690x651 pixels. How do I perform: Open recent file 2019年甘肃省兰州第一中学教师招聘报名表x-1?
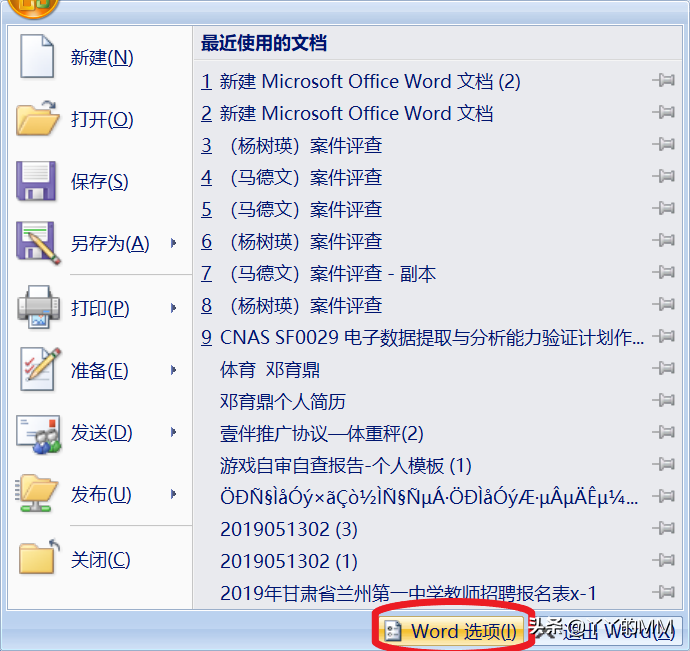click(x=408, y=593)
